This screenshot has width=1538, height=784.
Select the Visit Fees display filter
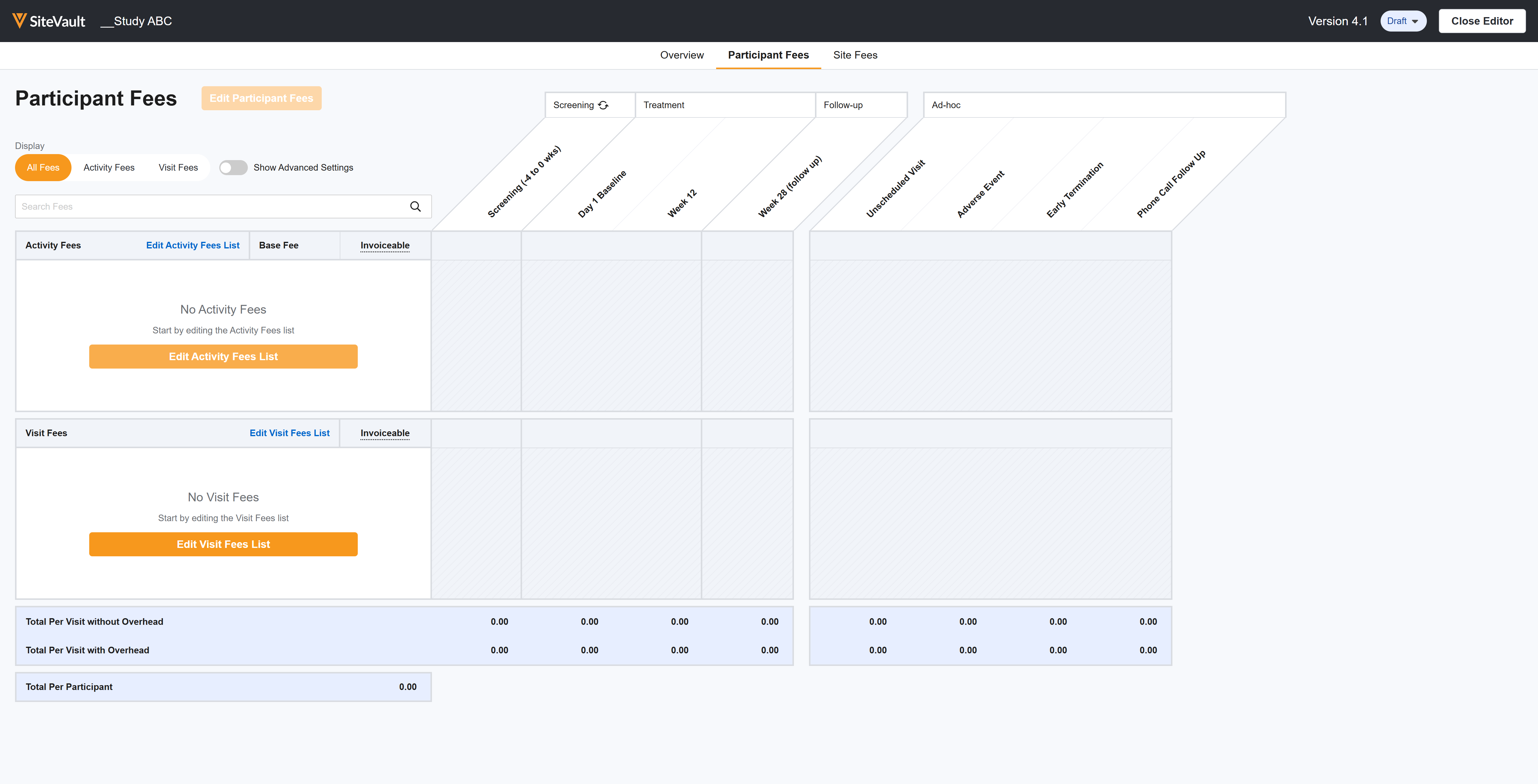click(177, 168)
